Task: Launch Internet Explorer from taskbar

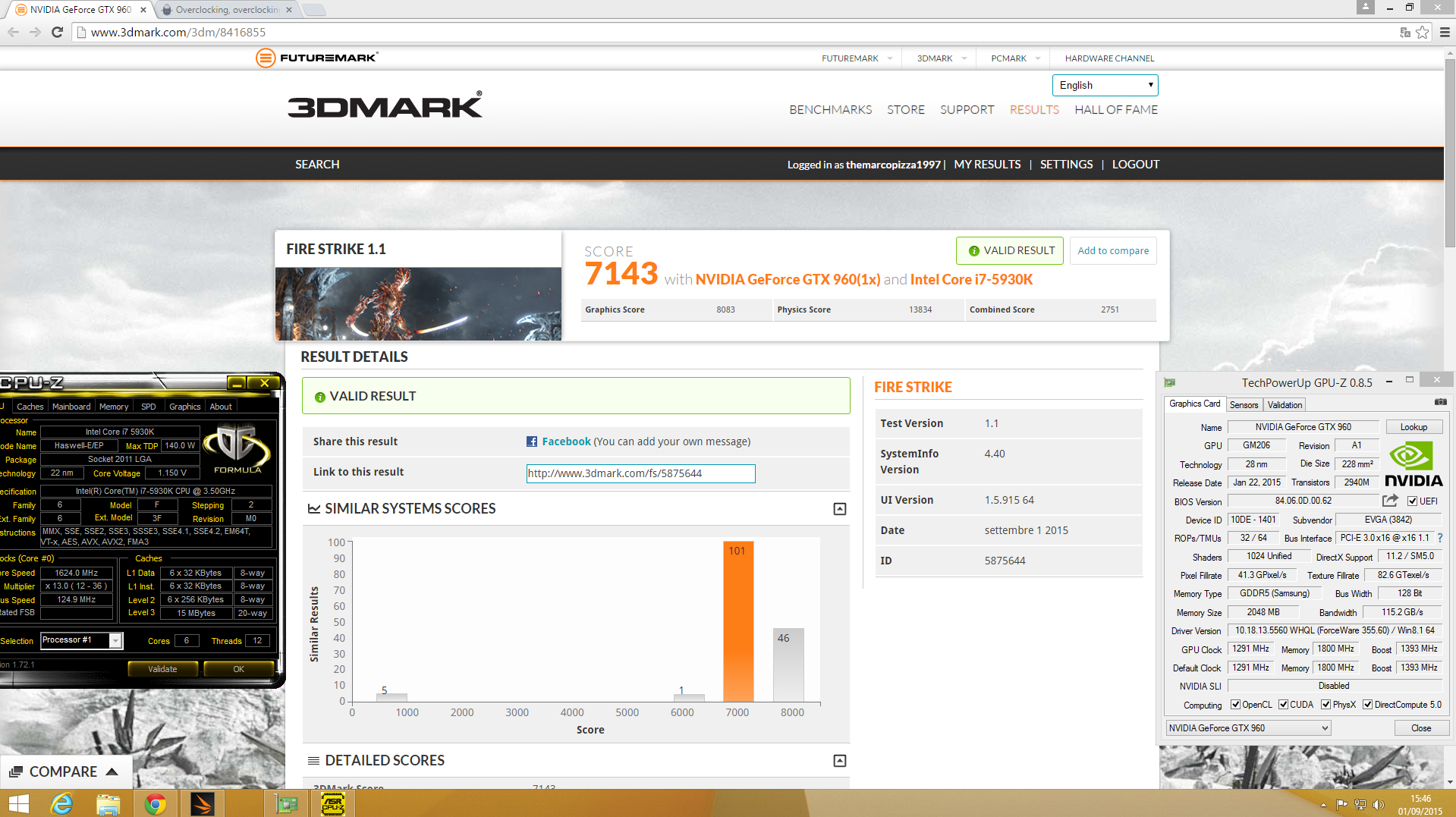Action: (x=61, y=803)
